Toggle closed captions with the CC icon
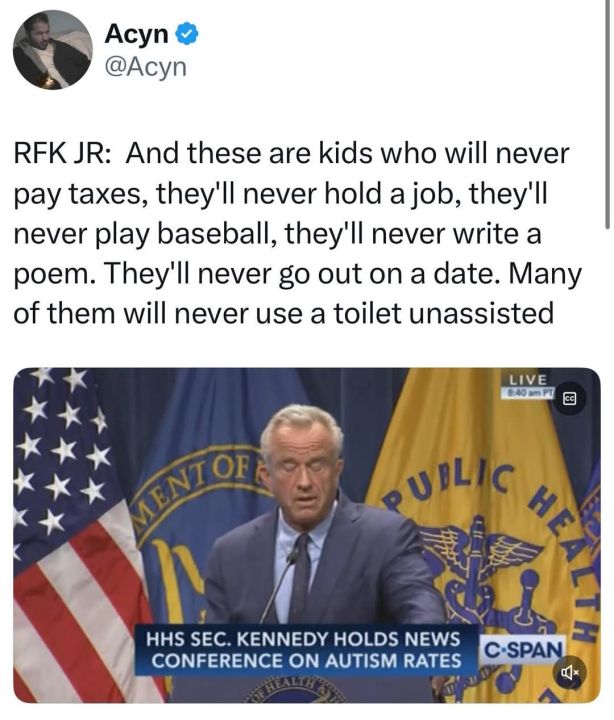Screen dimensions: 614x720 tap(570, 397)
